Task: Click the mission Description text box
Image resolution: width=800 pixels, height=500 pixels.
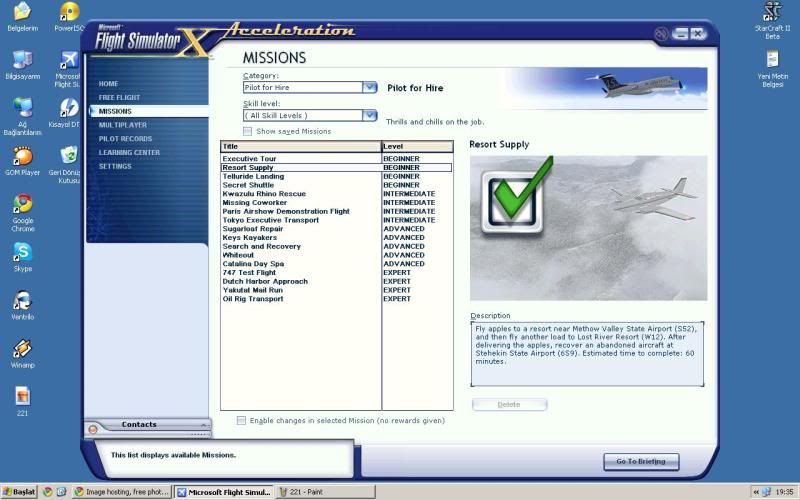Action: pos(587,354)
